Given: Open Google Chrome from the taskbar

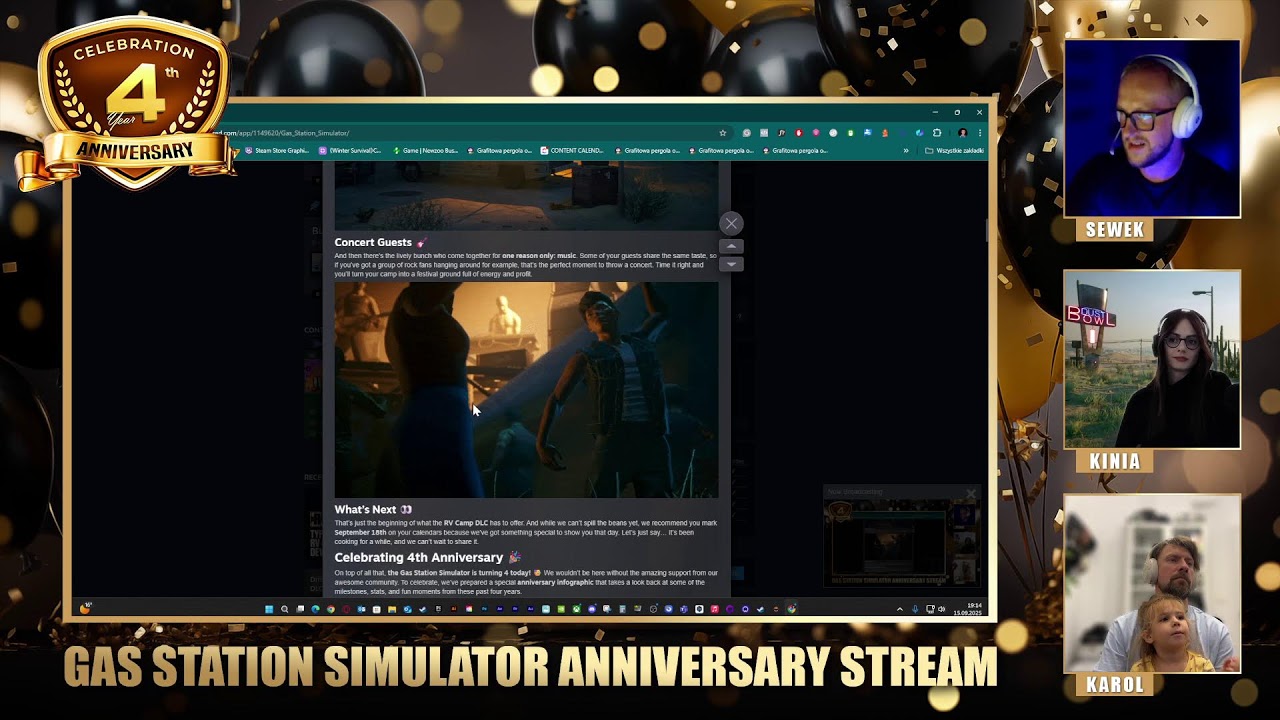Looking at the screenshot, I should click(331, 609).
